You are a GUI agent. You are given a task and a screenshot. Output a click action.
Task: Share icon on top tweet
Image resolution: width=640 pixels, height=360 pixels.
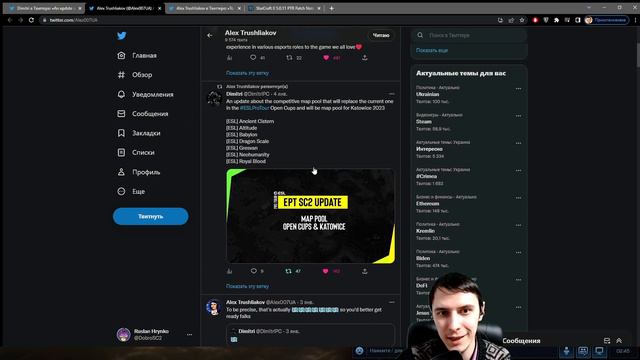[x=364, y=58]
